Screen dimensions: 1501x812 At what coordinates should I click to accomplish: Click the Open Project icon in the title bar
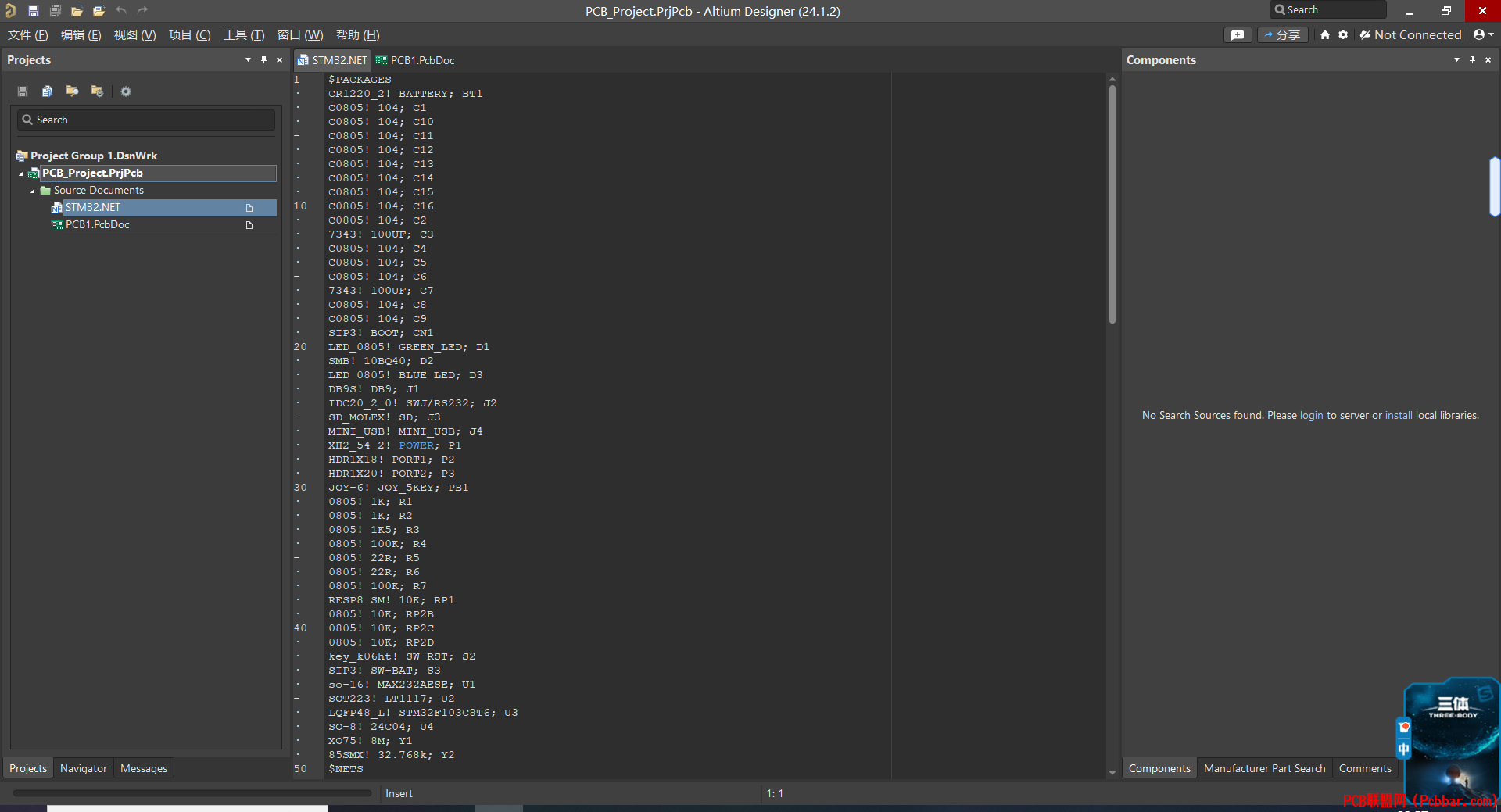click(99, 11)
